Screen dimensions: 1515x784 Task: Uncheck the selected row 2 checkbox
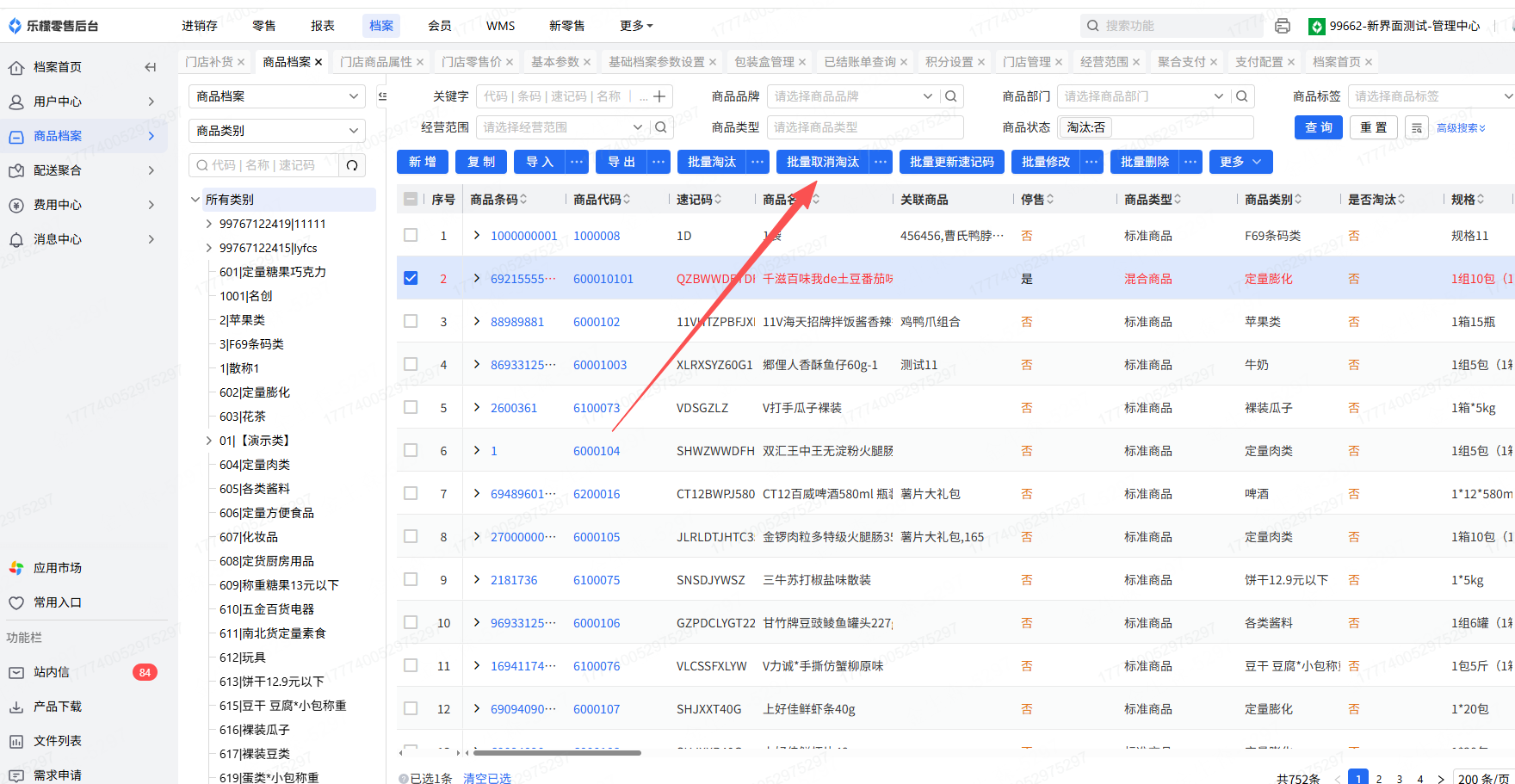(411, 278)
